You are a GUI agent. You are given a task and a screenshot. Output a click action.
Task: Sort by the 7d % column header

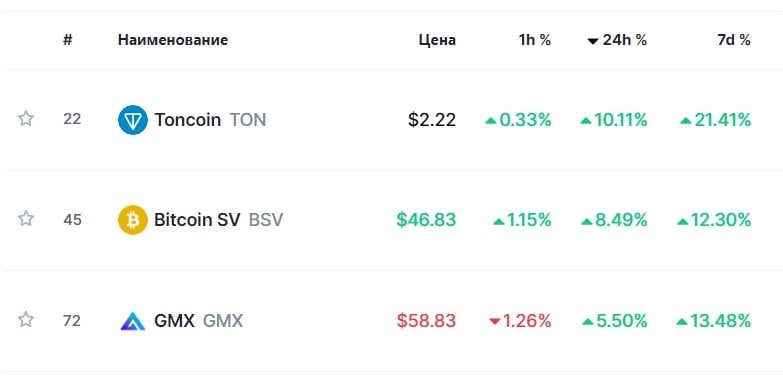pyautogui.click(x=734, y=40)
